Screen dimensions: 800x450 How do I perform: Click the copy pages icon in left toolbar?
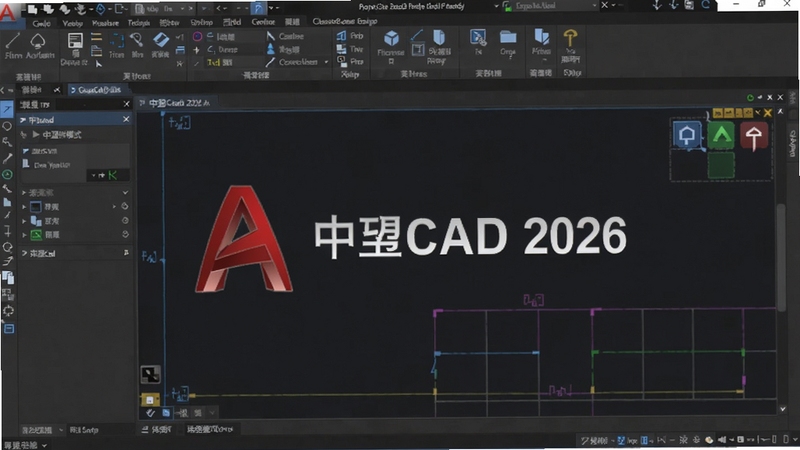pos(8,278)
